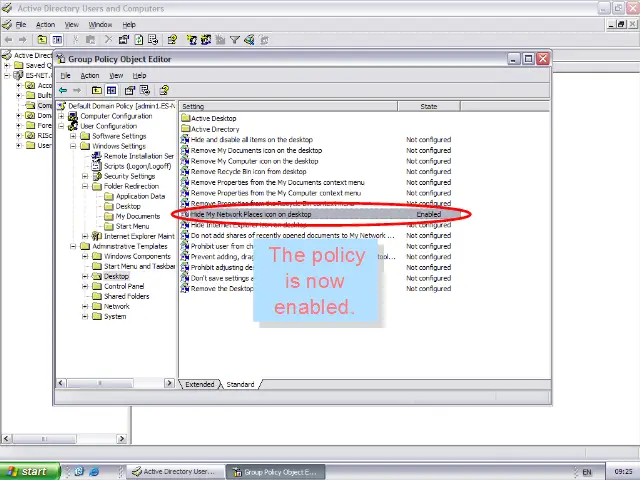Click Back arrow in Active Directory toolbar

[x=9, y=40]
